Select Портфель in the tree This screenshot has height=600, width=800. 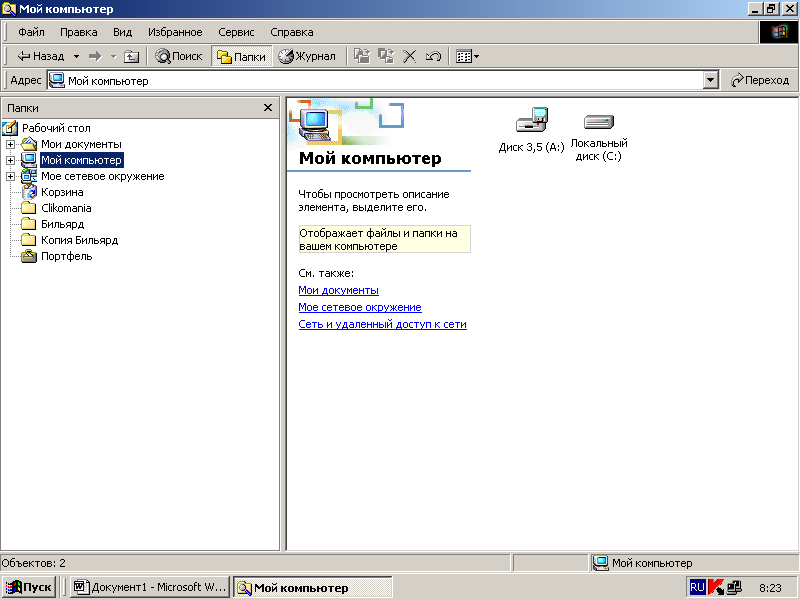pos(67,256)
